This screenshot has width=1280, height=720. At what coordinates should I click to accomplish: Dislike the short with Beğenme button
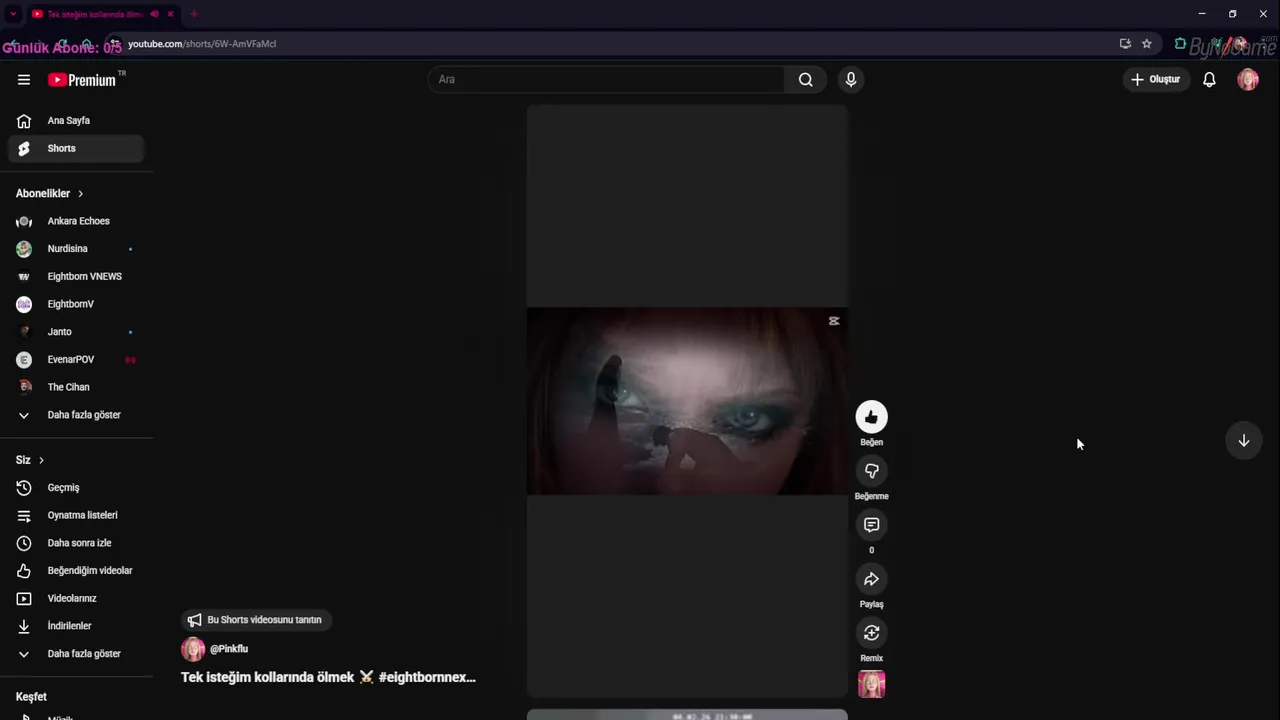pyautogui.click(x=871, y=471)
